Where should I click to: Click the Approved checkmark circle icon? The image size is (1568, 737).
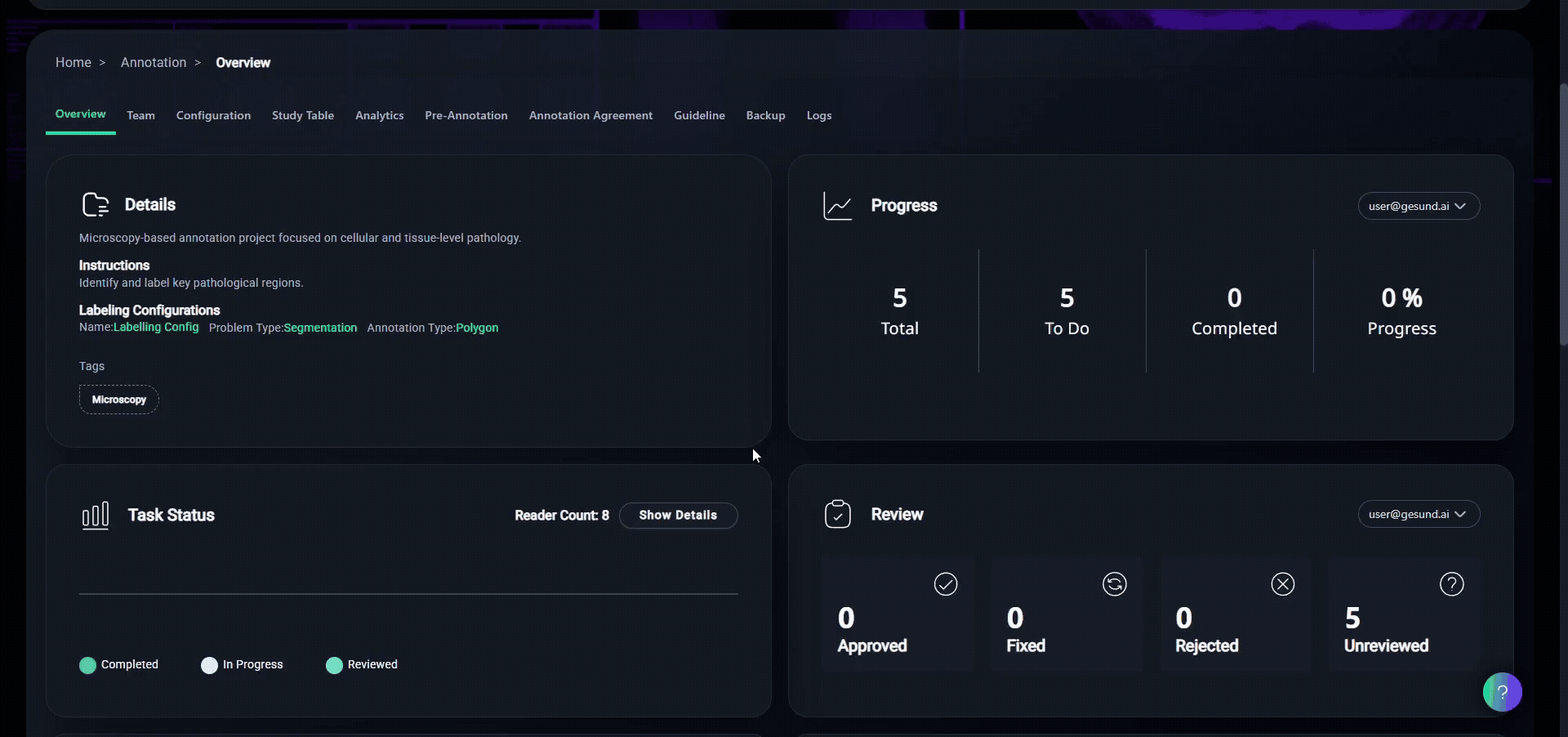[x=946, y=584]
